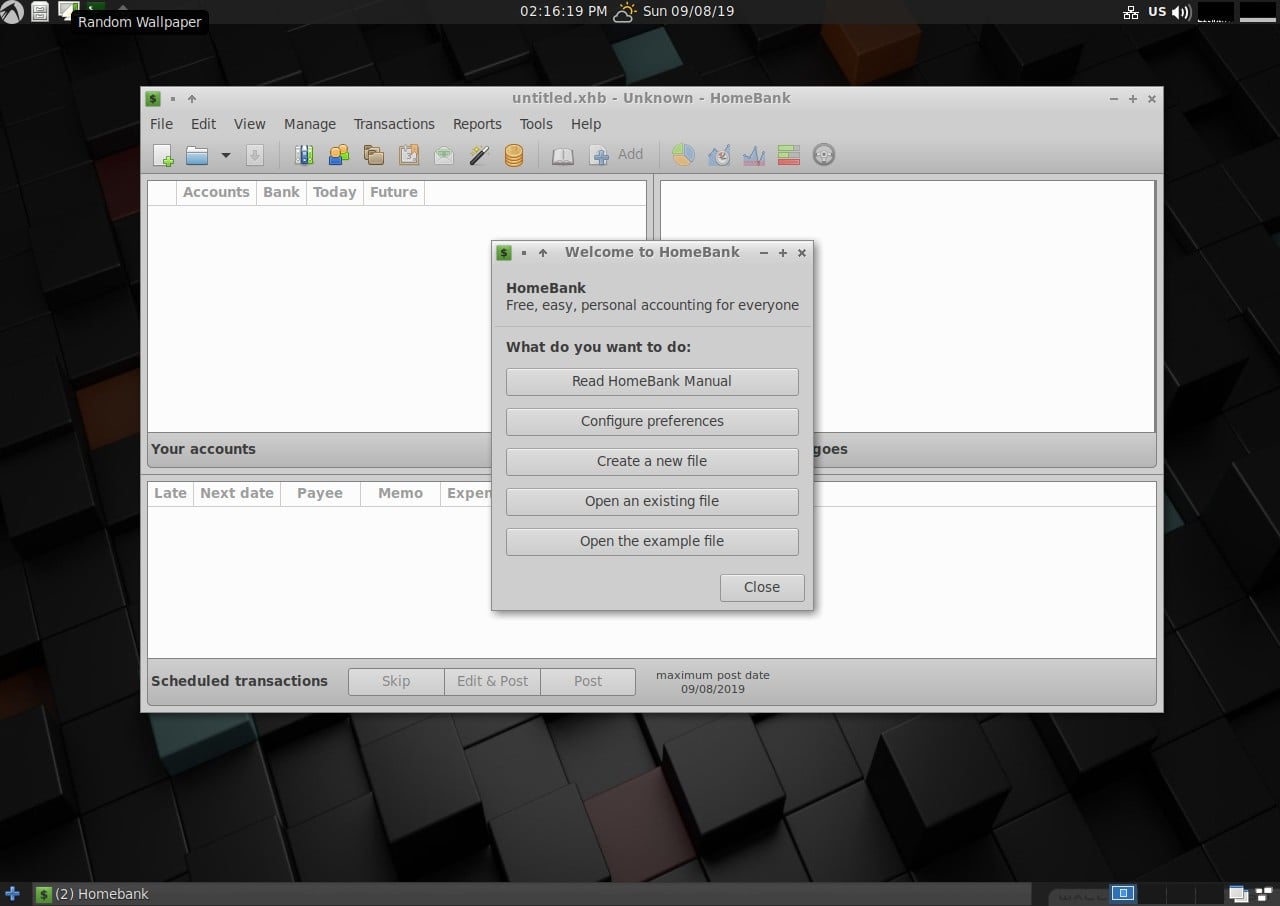Click the network connection tray icon

click(x=1131, y=12)
